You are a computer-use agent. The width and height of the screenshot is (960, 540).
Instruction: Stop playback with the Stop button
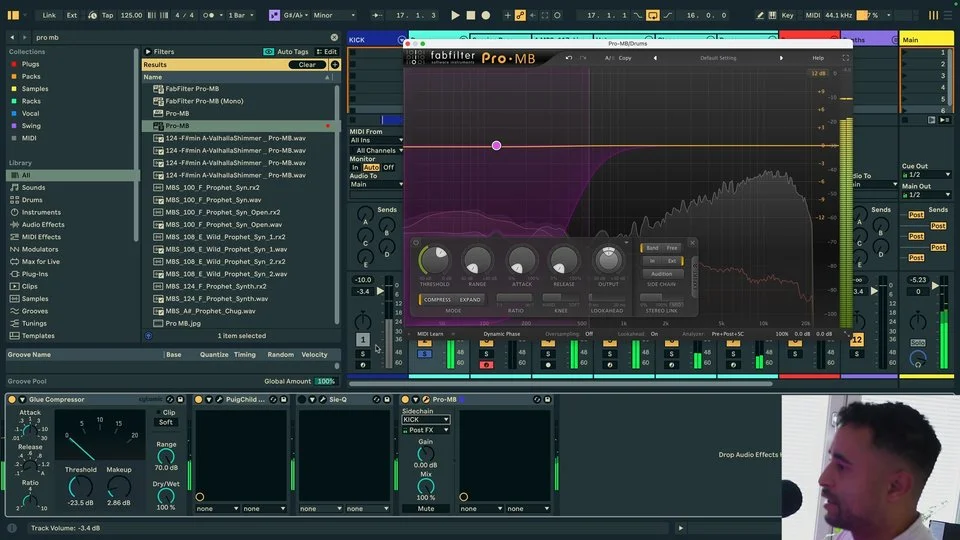pos(470,15)
